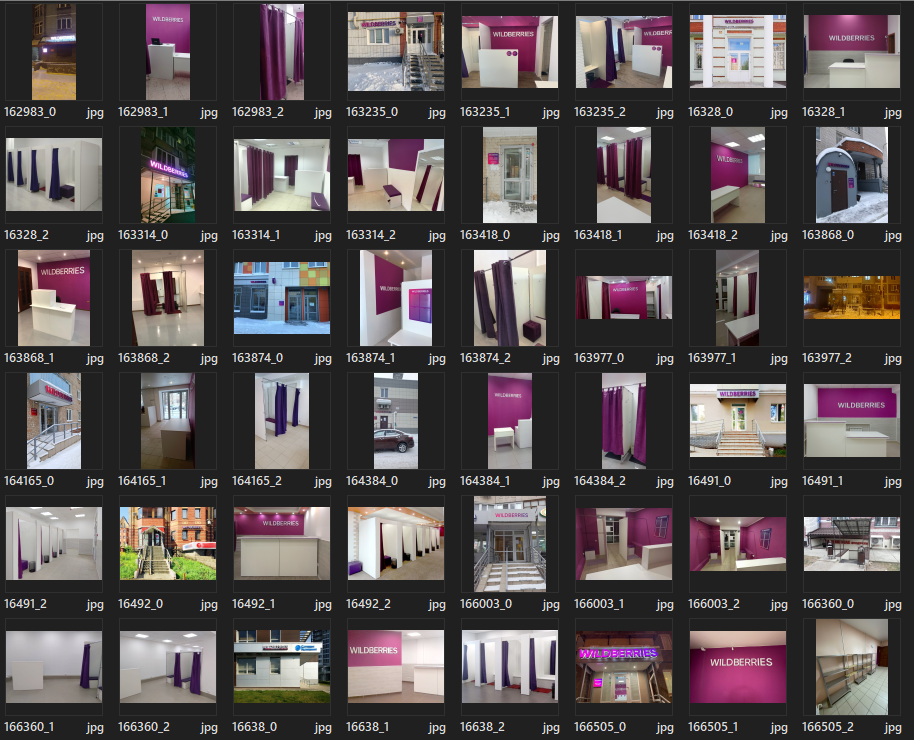
Task: Choose the 16492_0 brick building thumbnail
Action: pyautogui.click(x=168, y=544)
